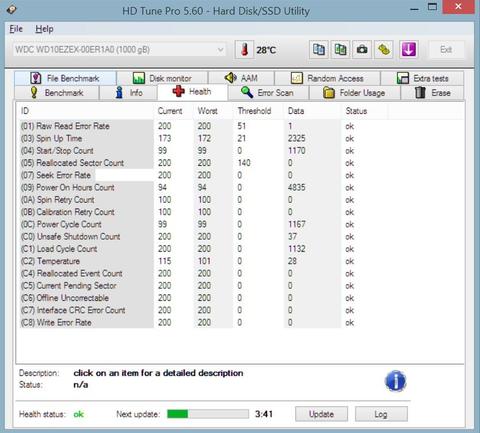Switch to Info tab
Viewport: 480px width, 433px height.
[128, 93]
